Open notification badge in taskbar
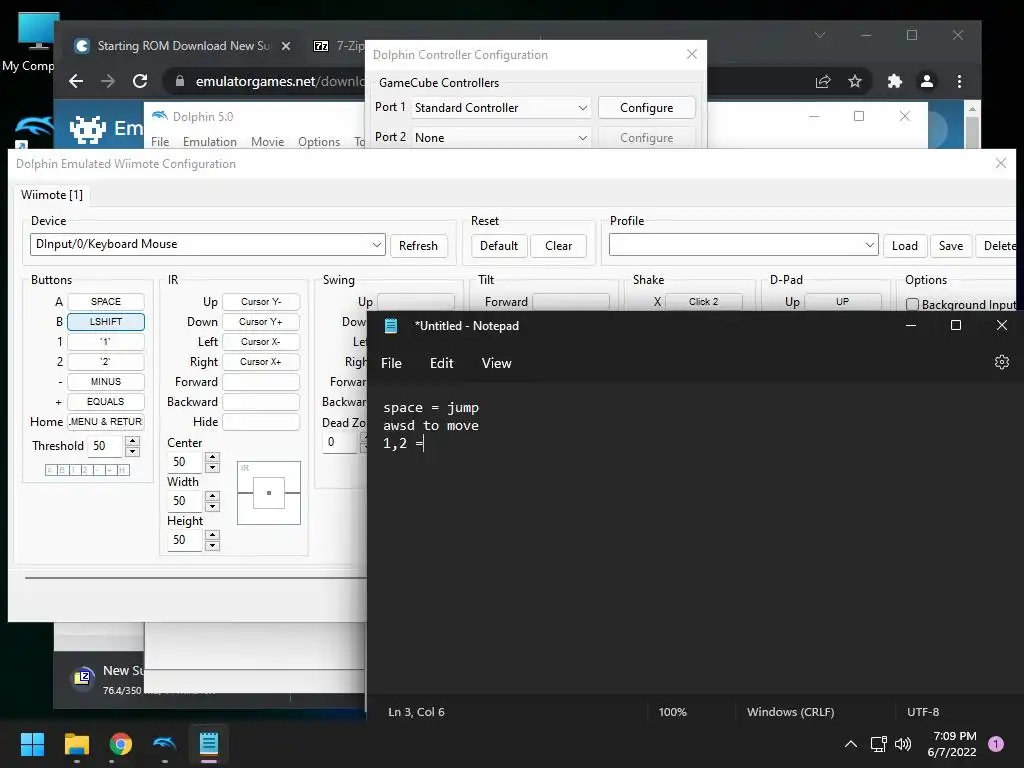 click(995, 743)
